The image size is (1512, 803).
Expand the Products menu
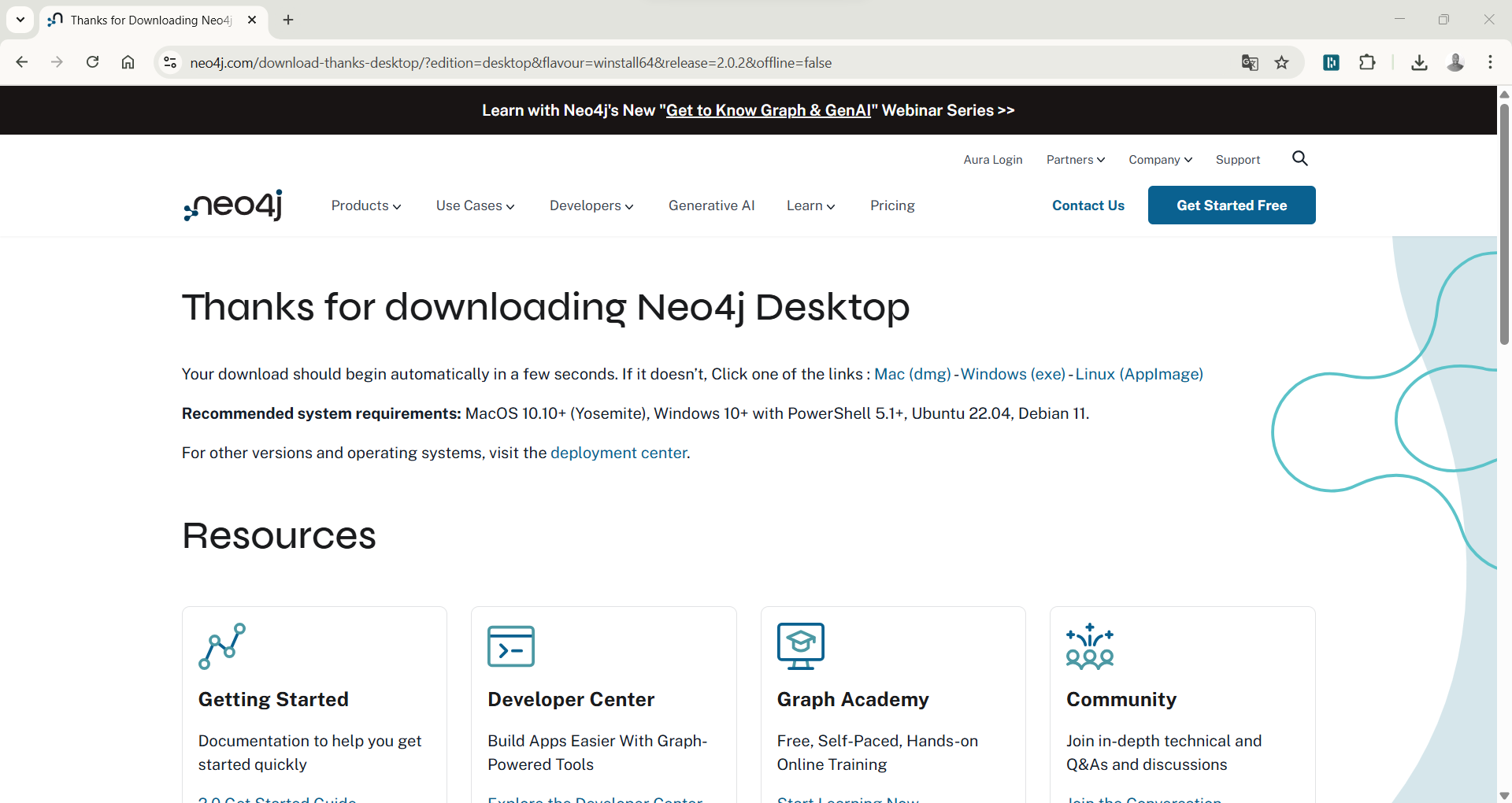366,205
